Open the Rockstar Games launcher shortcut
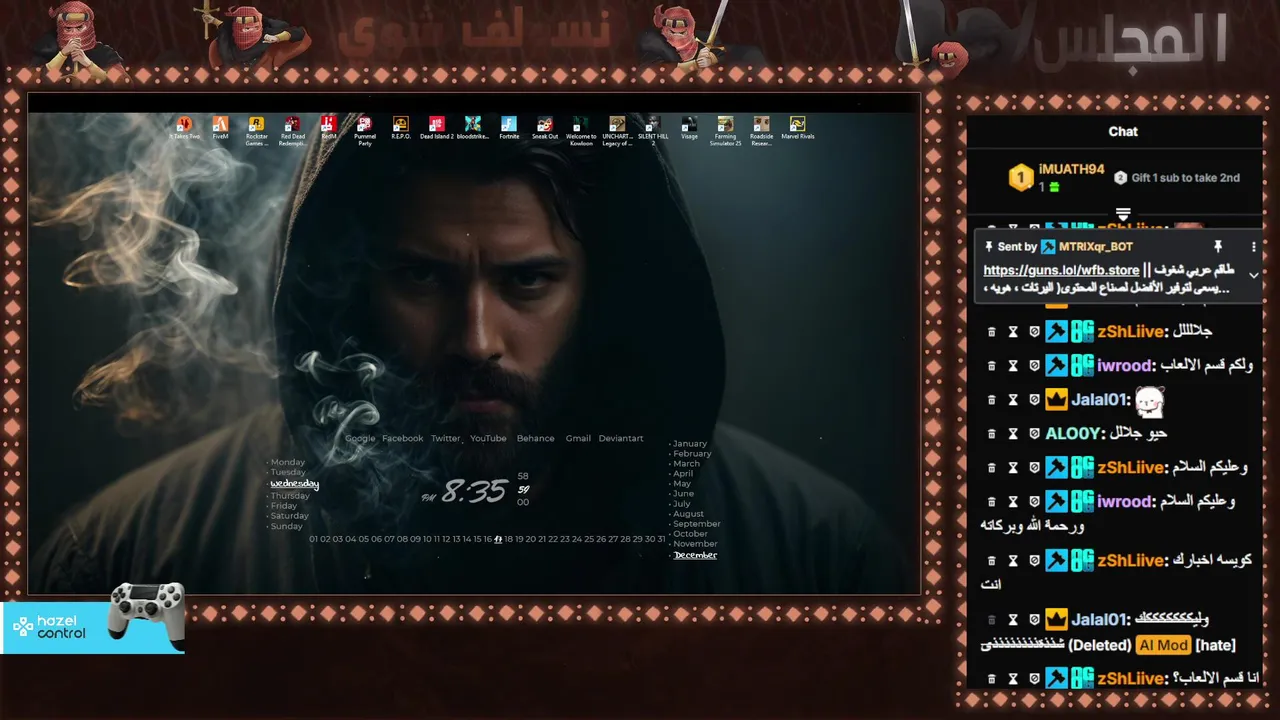 pyautogui.click(x=256, y=130)
